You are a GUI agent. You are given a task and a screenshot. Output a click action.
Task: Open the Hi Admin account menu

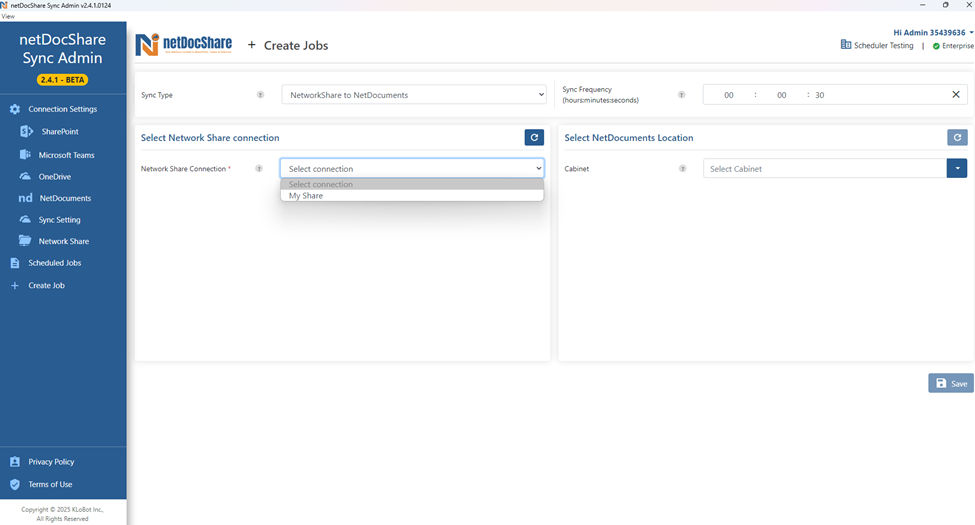coord(933,32)
